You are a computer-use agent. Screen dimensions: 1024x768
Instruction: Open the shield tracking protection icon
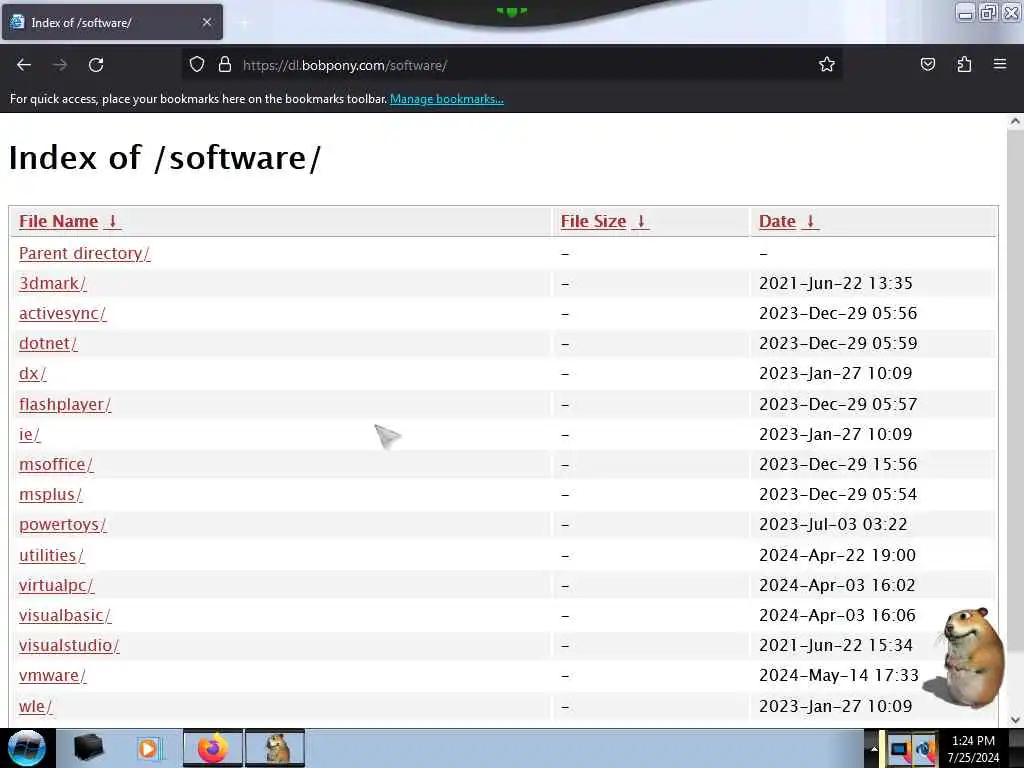[x=197, y=64]
